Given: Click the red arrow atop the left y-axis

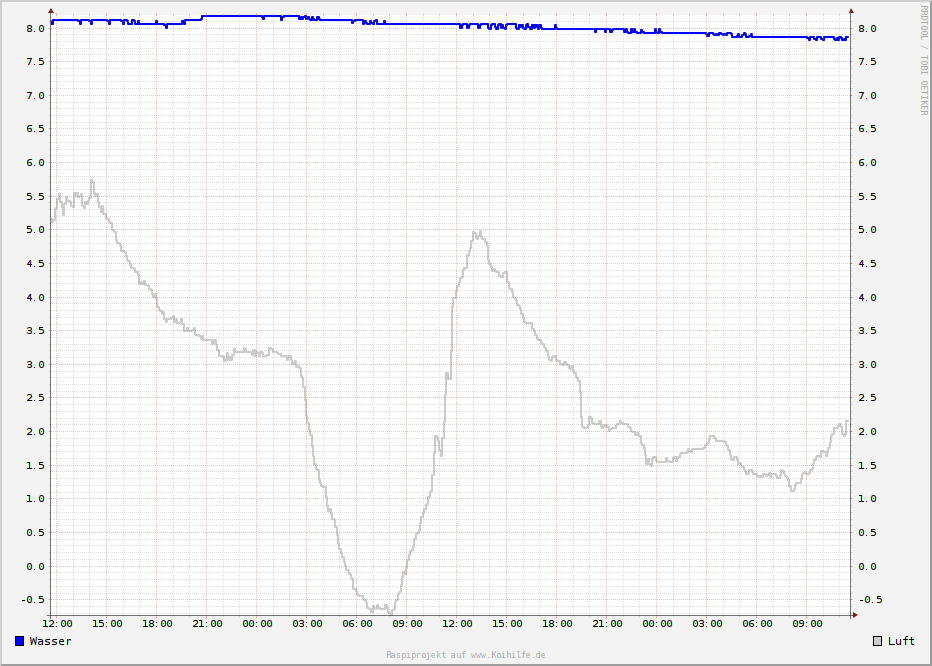Looking at the screenshot, I should (51, 12).
